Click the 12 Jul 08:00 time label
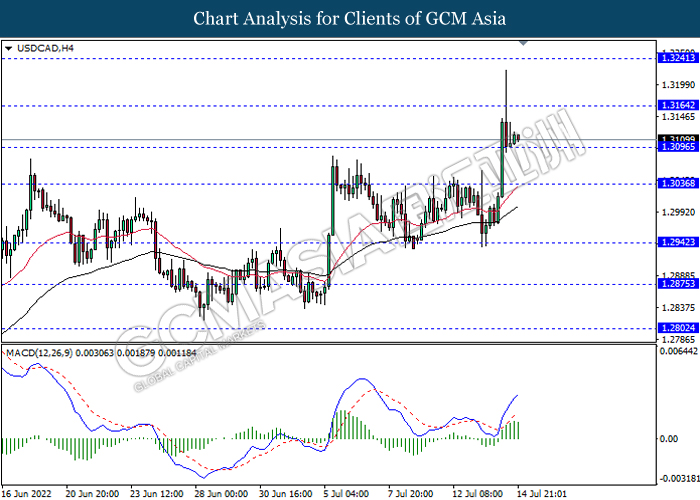The width and height of the screenshot is (700, 500). [x=478, y=494]
